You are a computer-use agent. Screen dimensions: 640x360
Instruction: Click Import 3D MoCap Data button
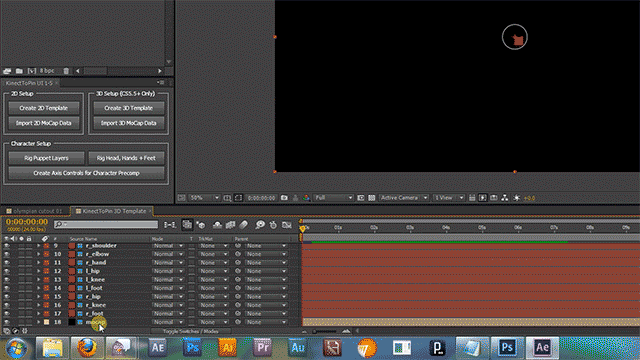(129, 123)
